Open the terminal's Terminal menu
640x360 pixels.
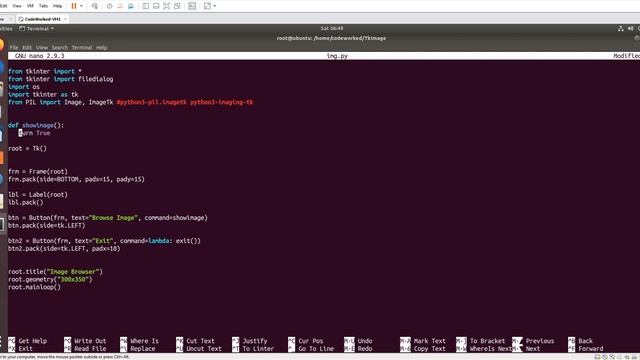82,47
